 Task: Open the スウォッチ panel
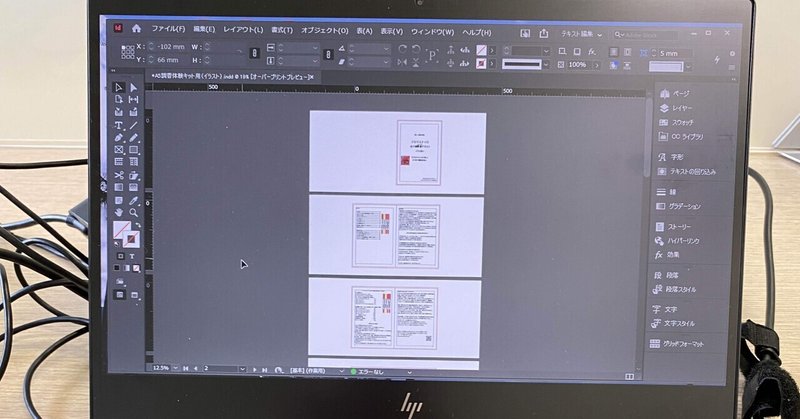pyautogui.click(x=677, y=122)
